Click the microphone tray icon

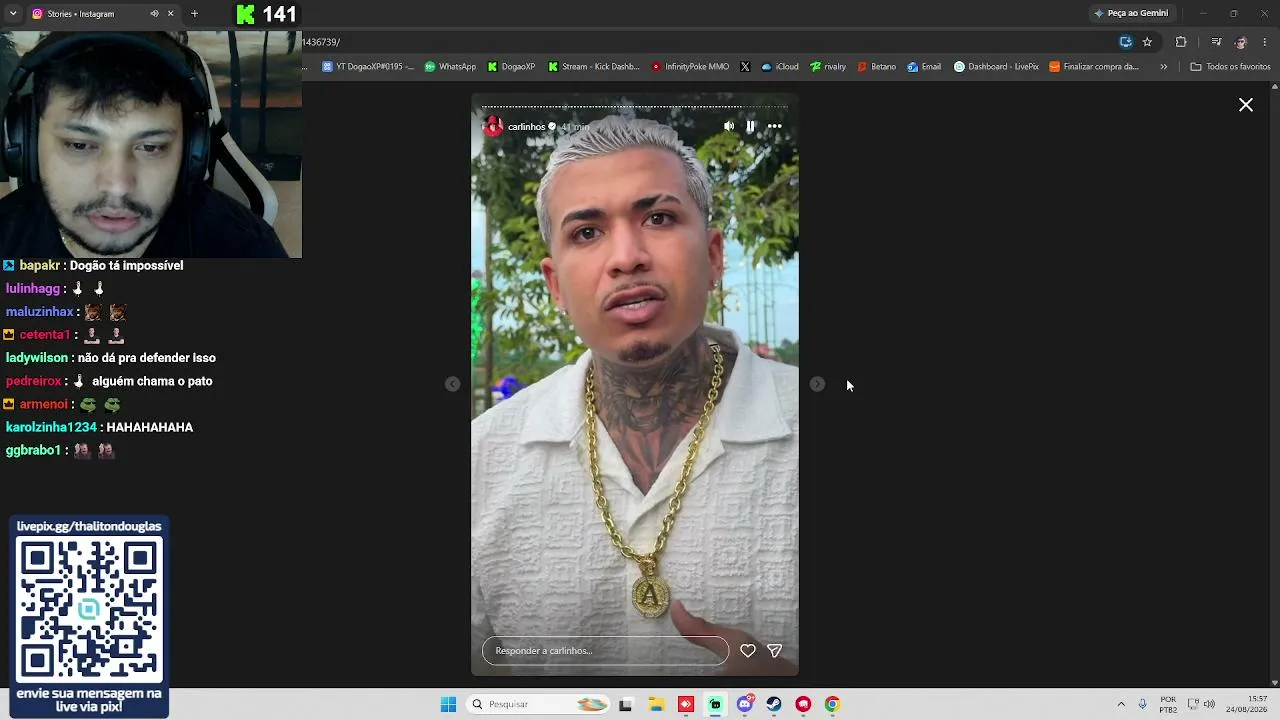[x=1143, y=704]
